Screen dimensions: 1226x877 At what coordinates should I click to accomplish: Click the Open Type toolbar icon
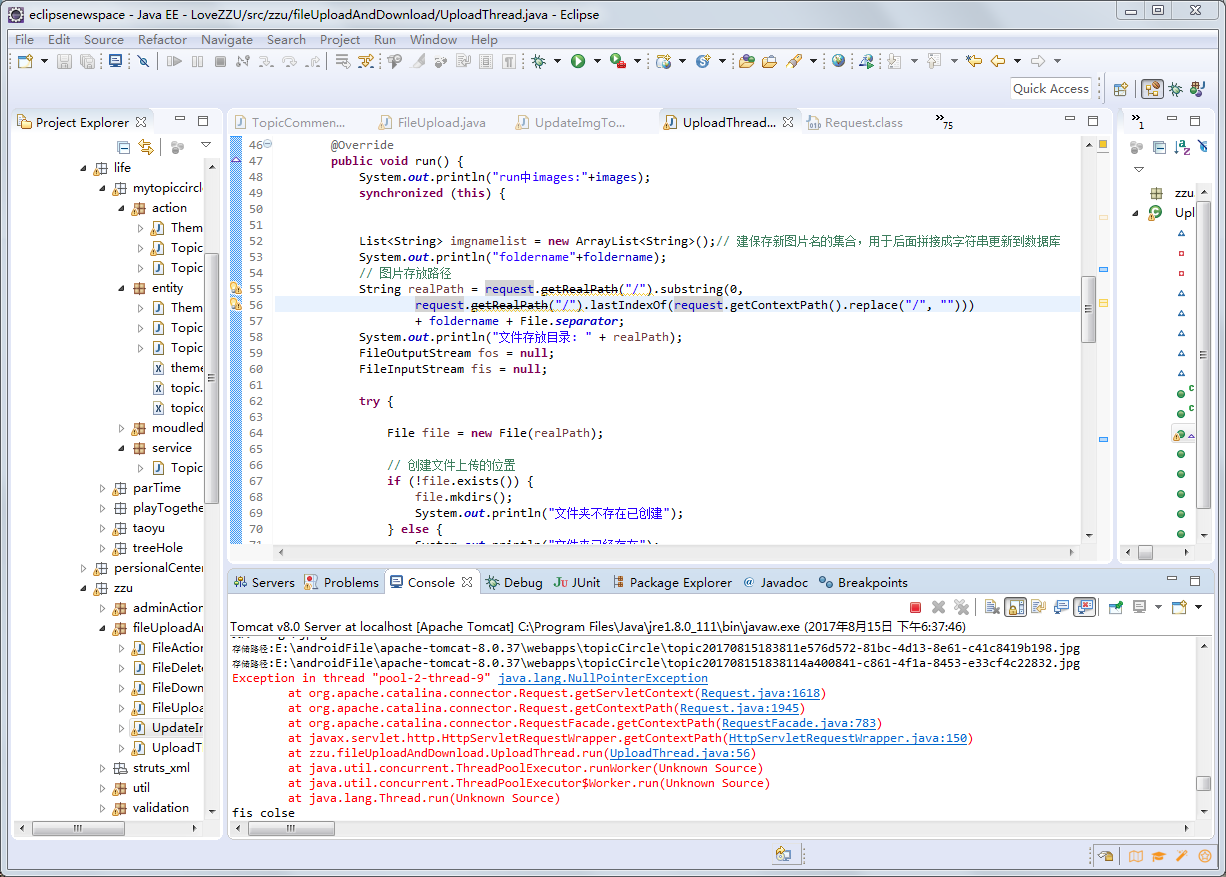pos(746,61)
